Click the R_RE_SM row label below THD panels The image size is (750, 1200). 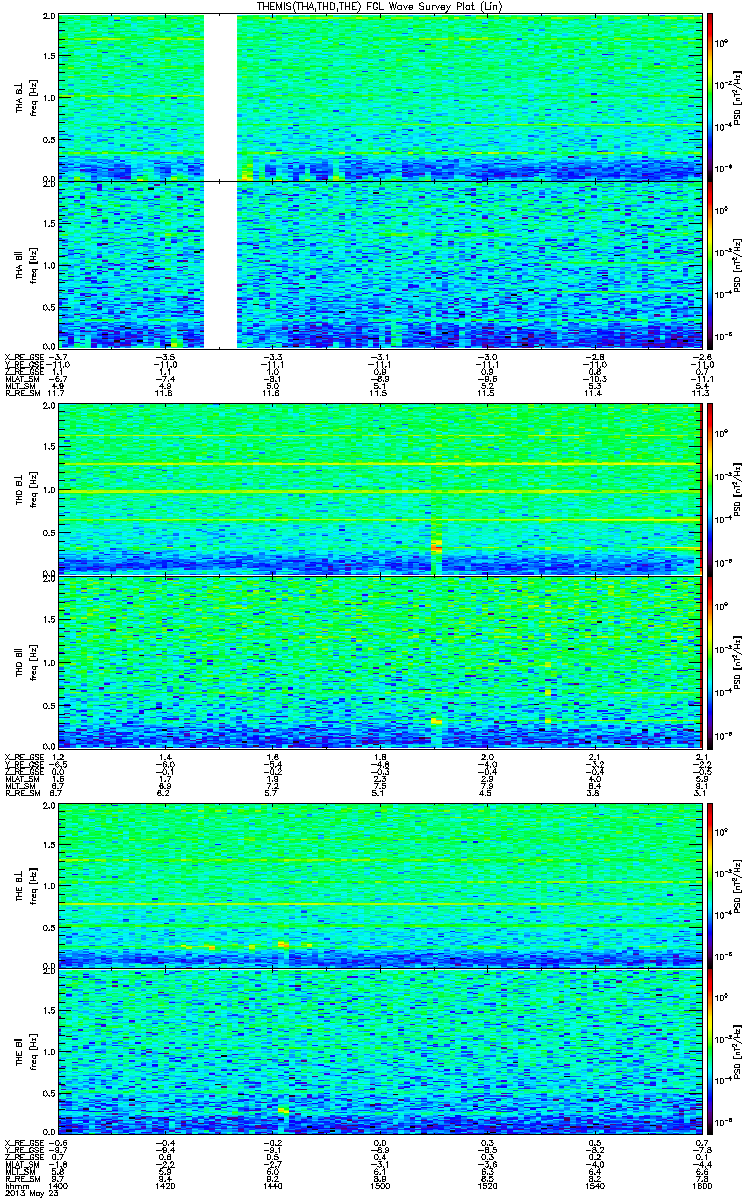coord(24,793)
